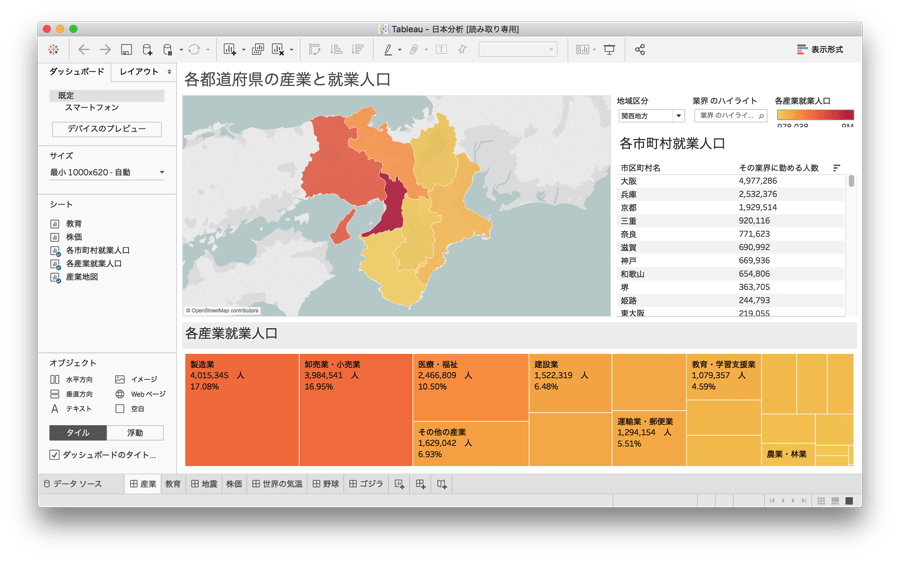This screenshot has width=900, height=561.
Task: Select the イメージ object icon
Action: click(x=120, y=380)
